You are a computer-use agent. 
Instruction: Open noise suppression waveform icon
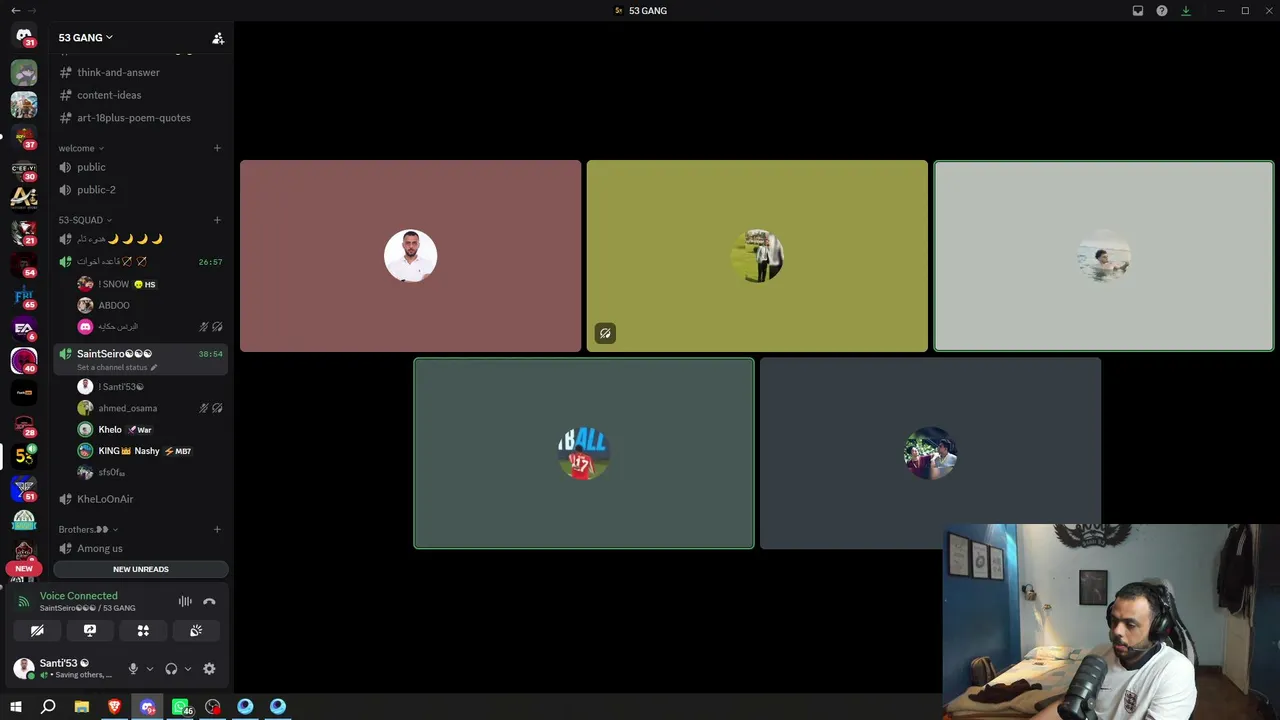(185, 602)
